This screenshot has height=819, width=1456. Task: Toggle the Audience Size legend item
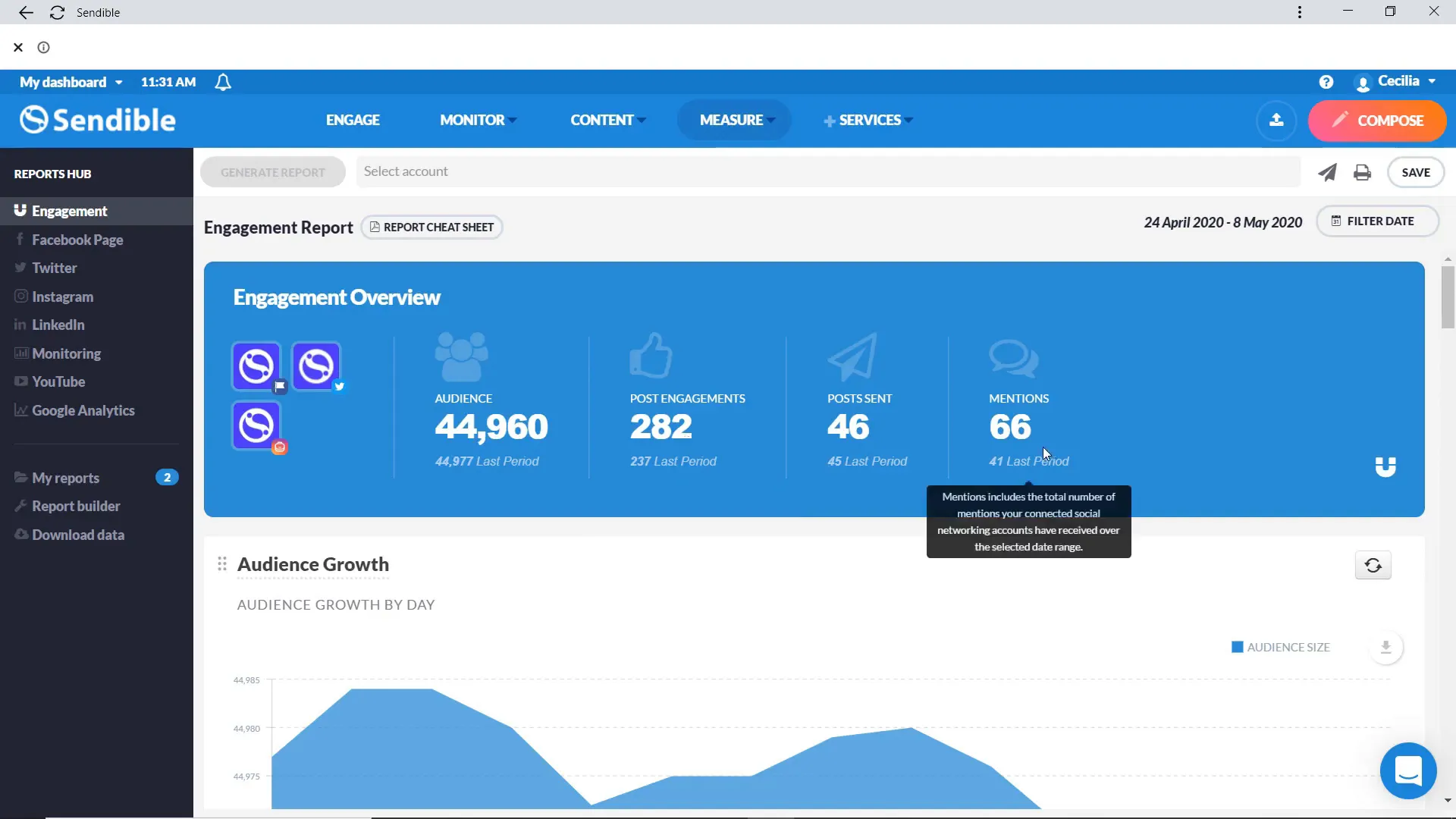point(1281,647)
